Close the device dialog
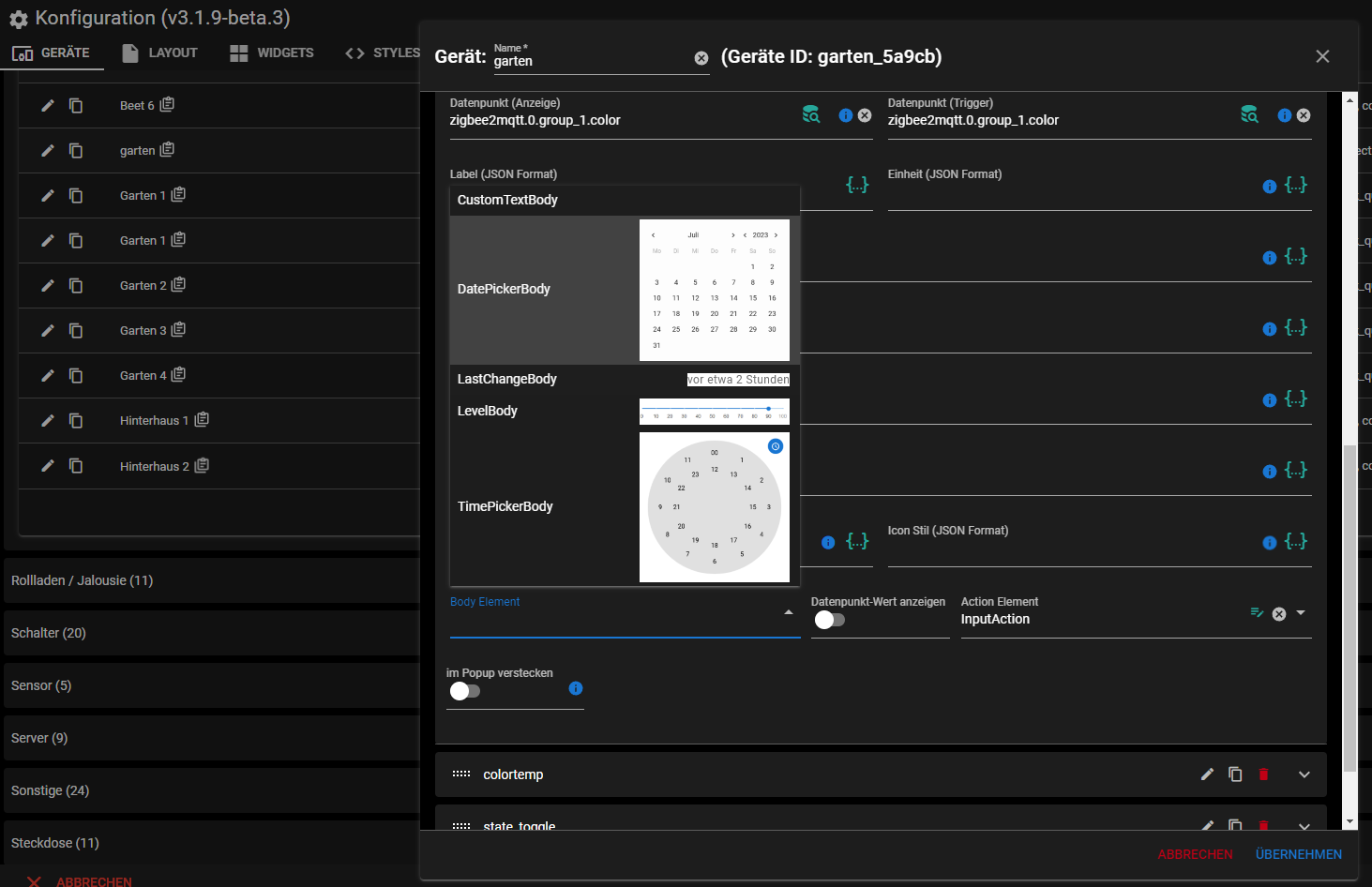 pos(1322,56)
